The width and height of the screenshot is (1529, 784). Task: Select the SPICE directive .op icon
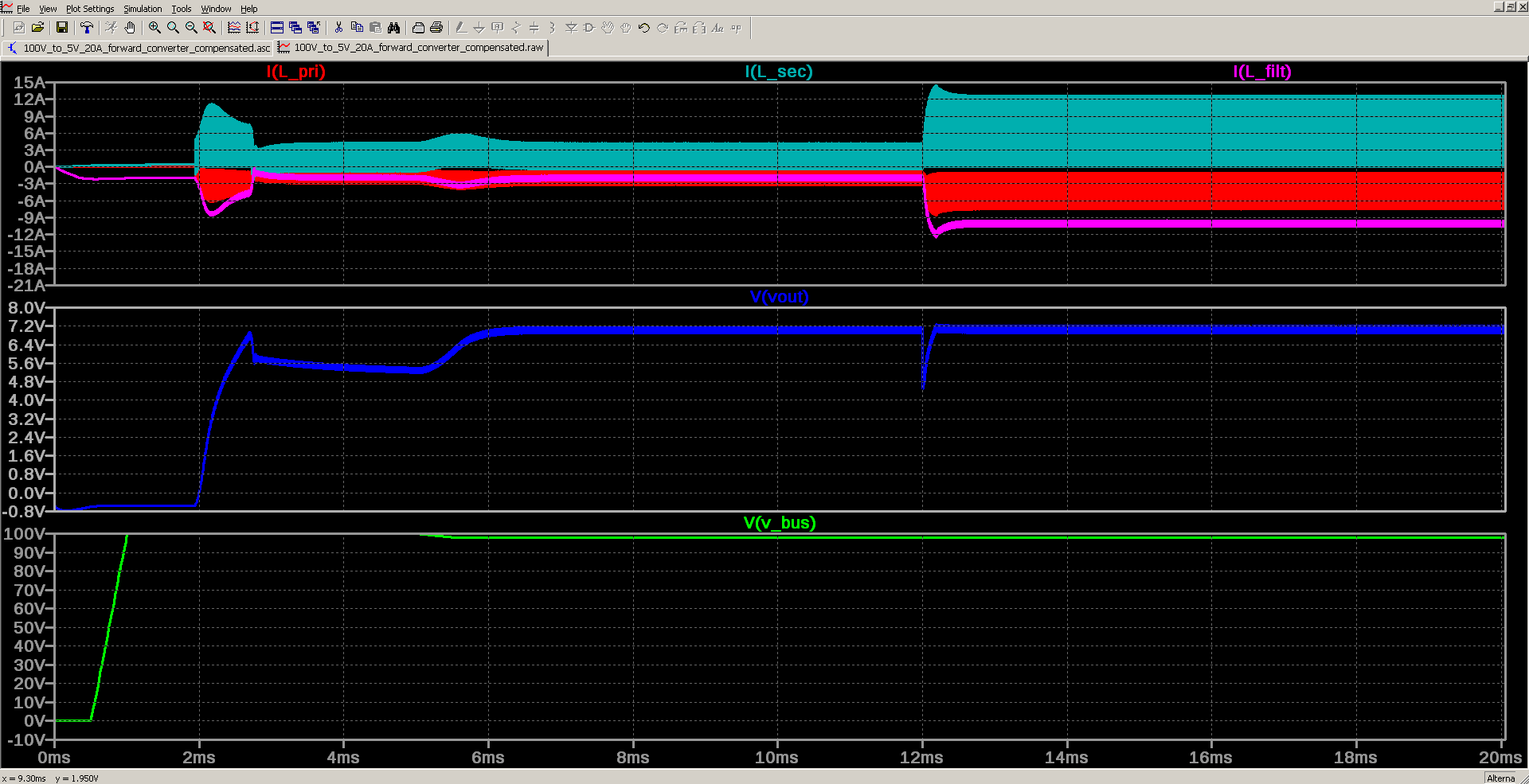(736, 28)
